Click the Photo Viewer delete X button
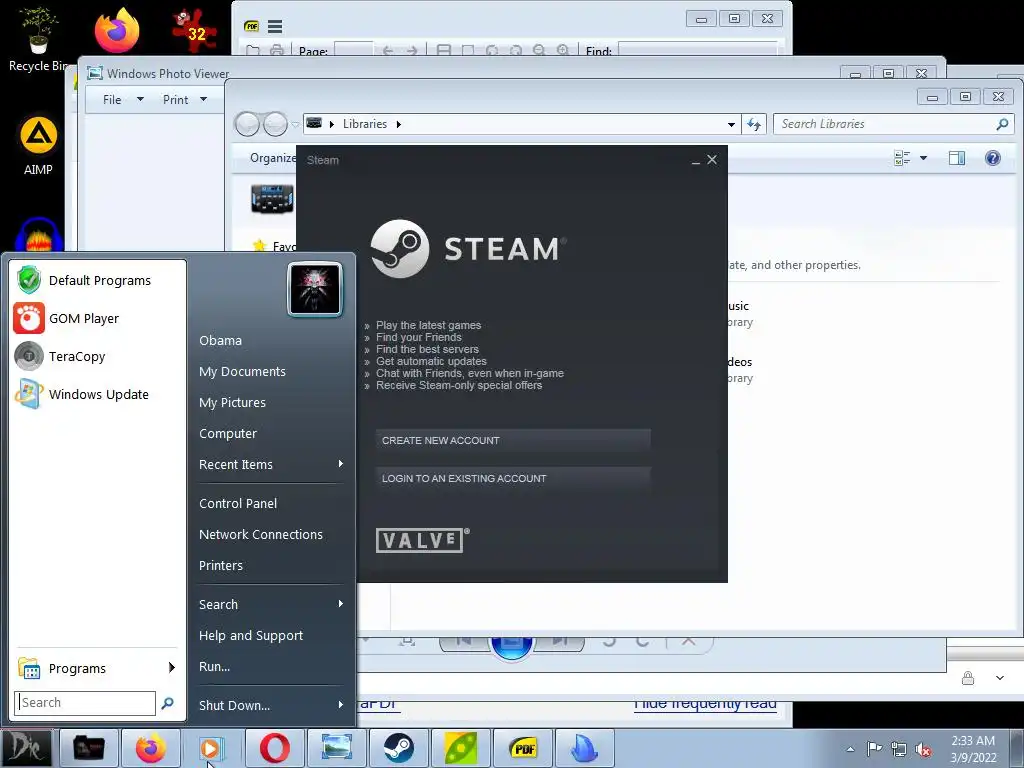Image resolution: width=1024 pixels, height=768 pixels. coord(688,641)
